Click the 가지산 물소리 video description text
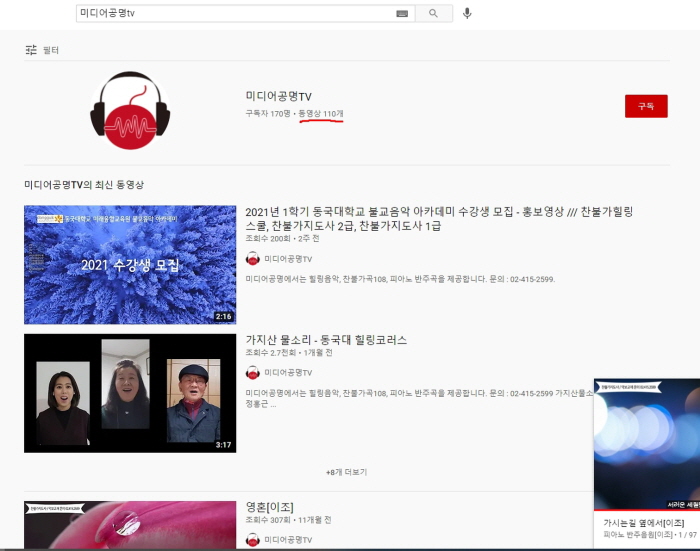The height and width of the screenshot is (551, 700). click(419, 399)
